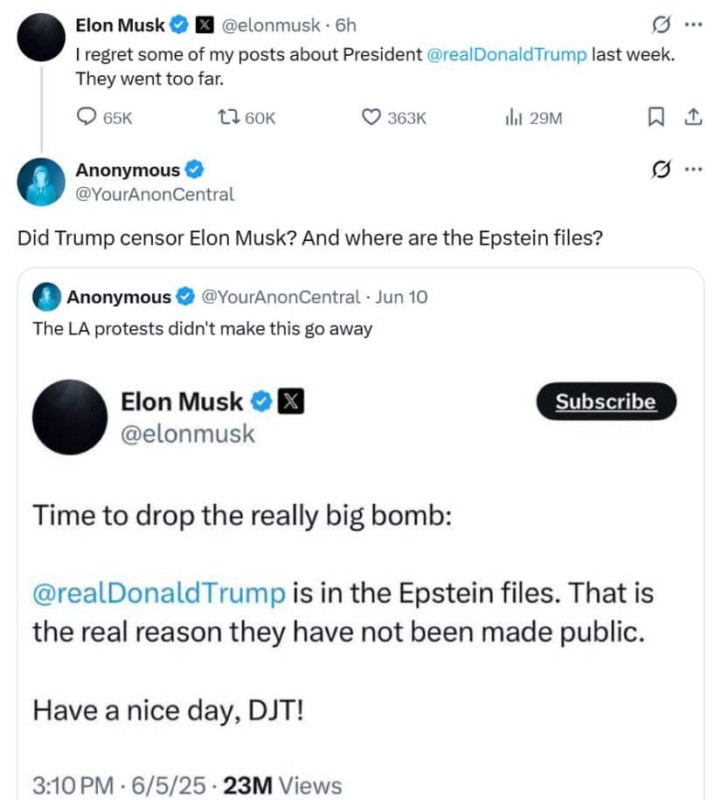The height and width of the screenshot is (800, 721).
Task: Click the @YourAnonCentral handle under Anonymous
Action: (155, 194)
